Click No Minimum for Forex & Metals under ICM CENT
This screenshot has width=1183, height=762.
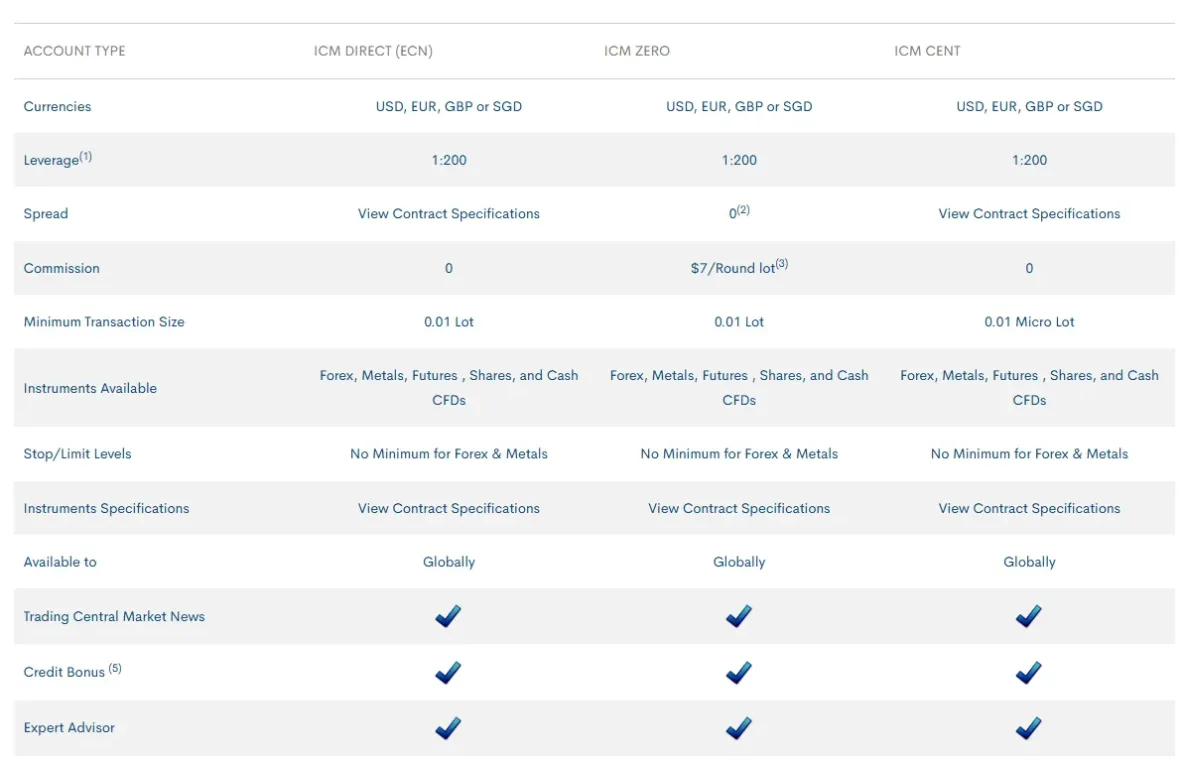pyautogui.click(x=1029, y=453)
